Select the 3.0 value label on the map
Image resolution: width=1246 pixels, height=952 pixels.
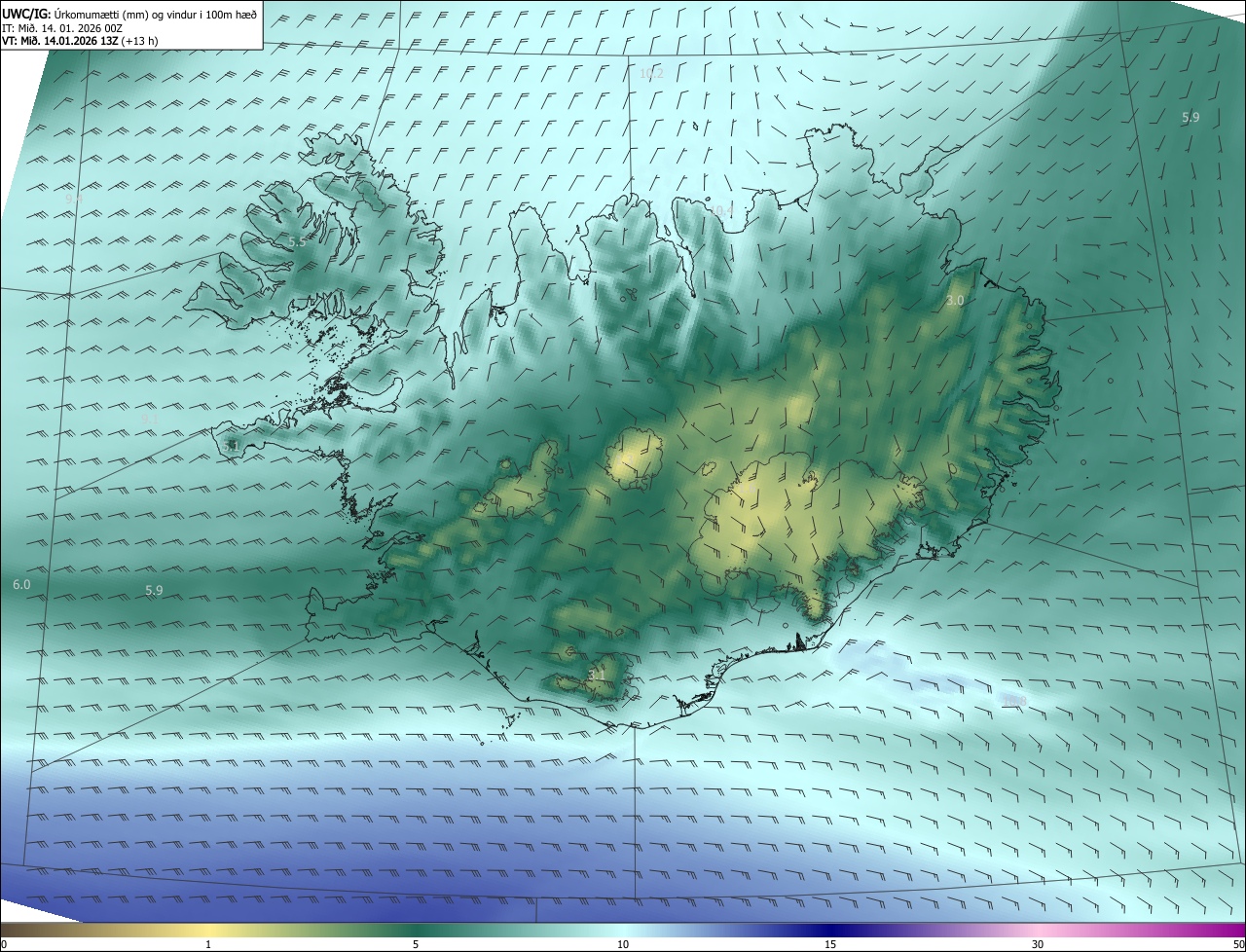pyautogui.click(x=954, y=301)
